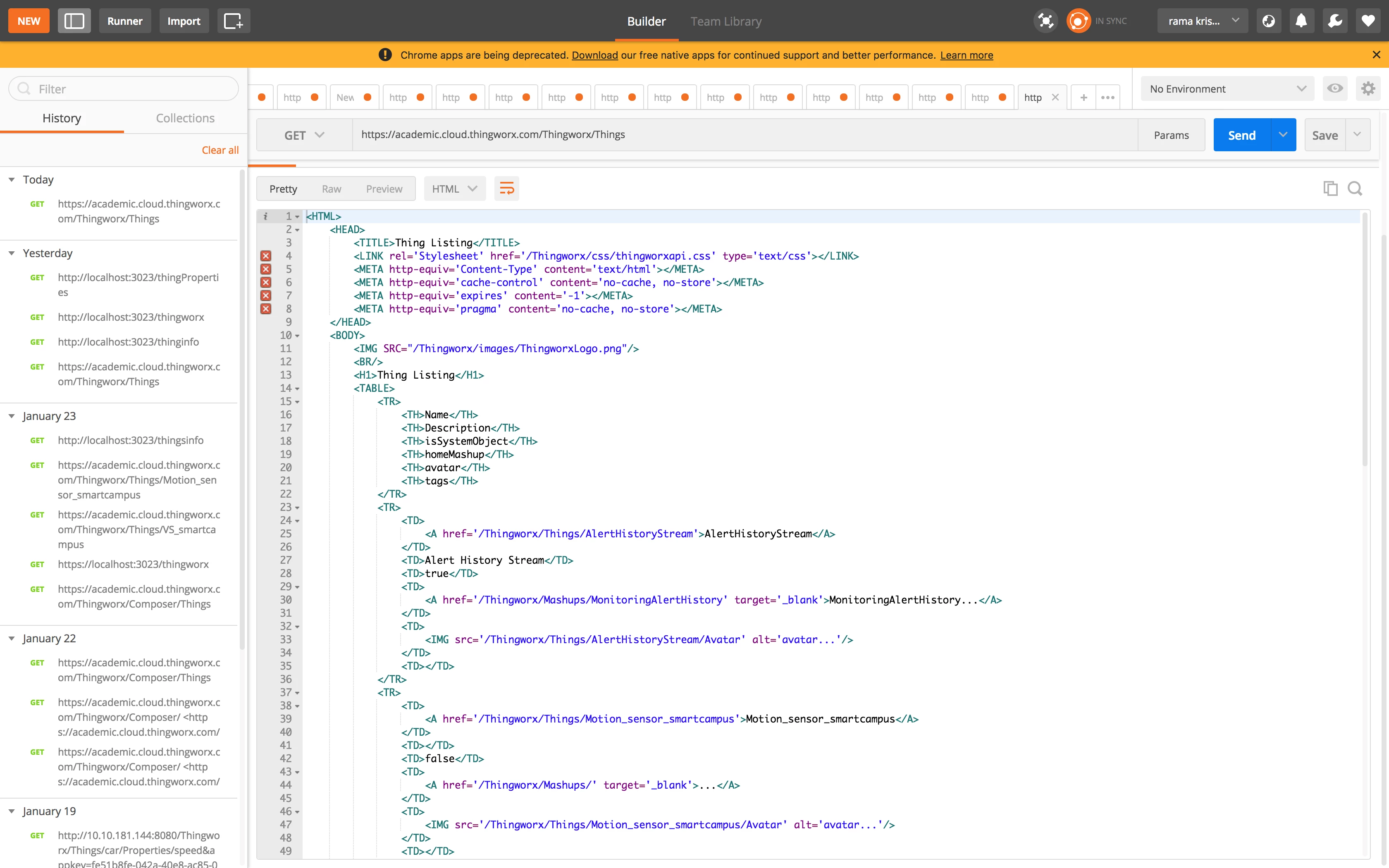Open the Collections tab in sidebar

pyautogui.click(x=185, y=118)
